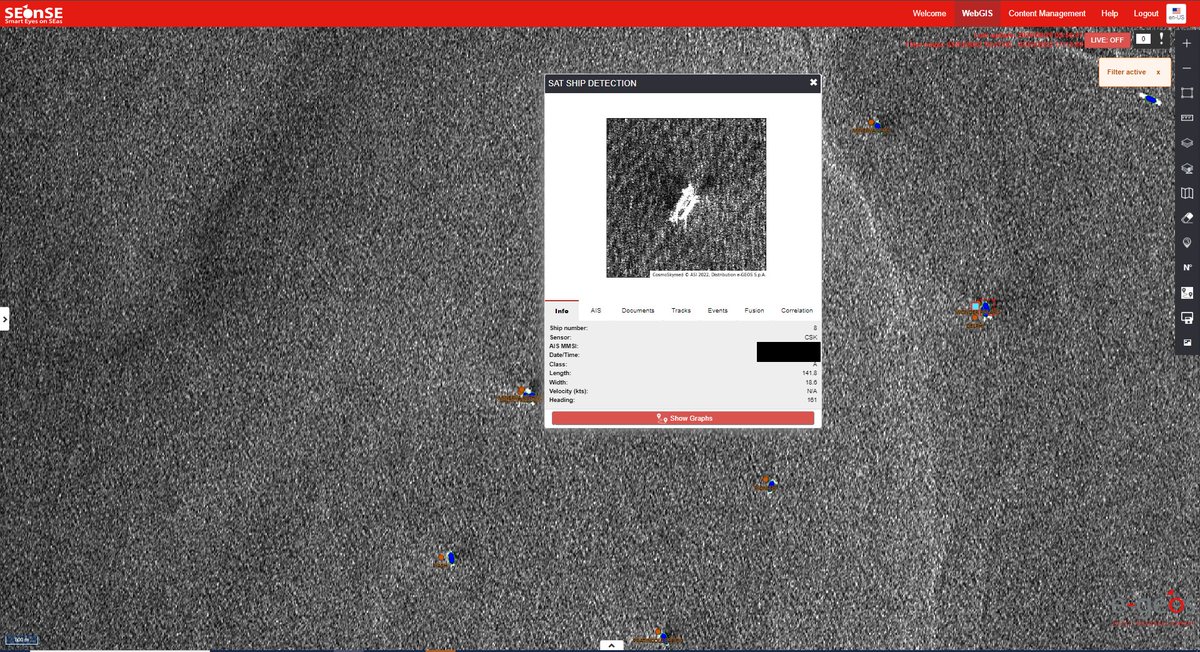Image resolution: width=1200 pixels, height=652 pixels.
Task: Switch to the AIS tab
Action: pos(596,310)
